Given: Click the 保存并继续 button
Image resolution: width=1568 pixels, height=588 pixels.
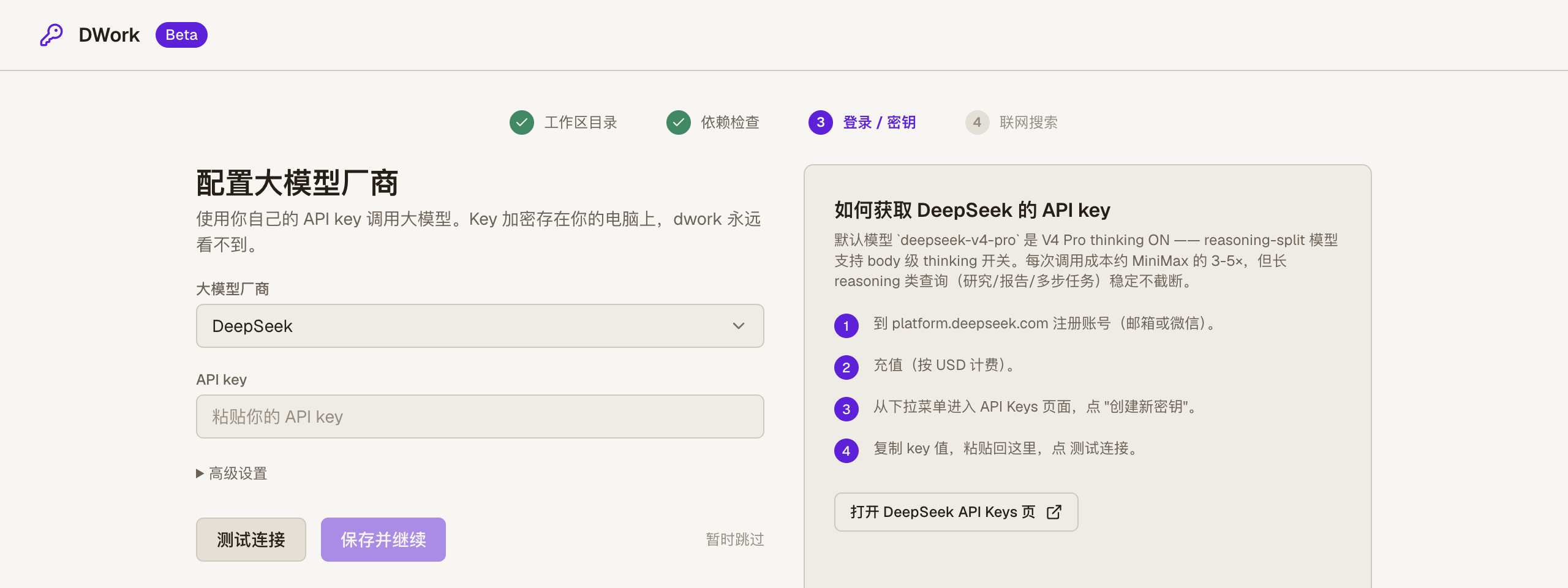Looking at the screenshot, I should pyautogui.click(x=383, y=540).
